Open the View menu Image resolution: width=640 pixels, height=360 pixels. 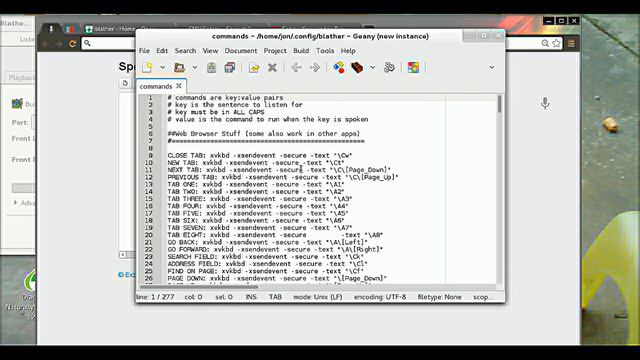(x=210, y=51)
